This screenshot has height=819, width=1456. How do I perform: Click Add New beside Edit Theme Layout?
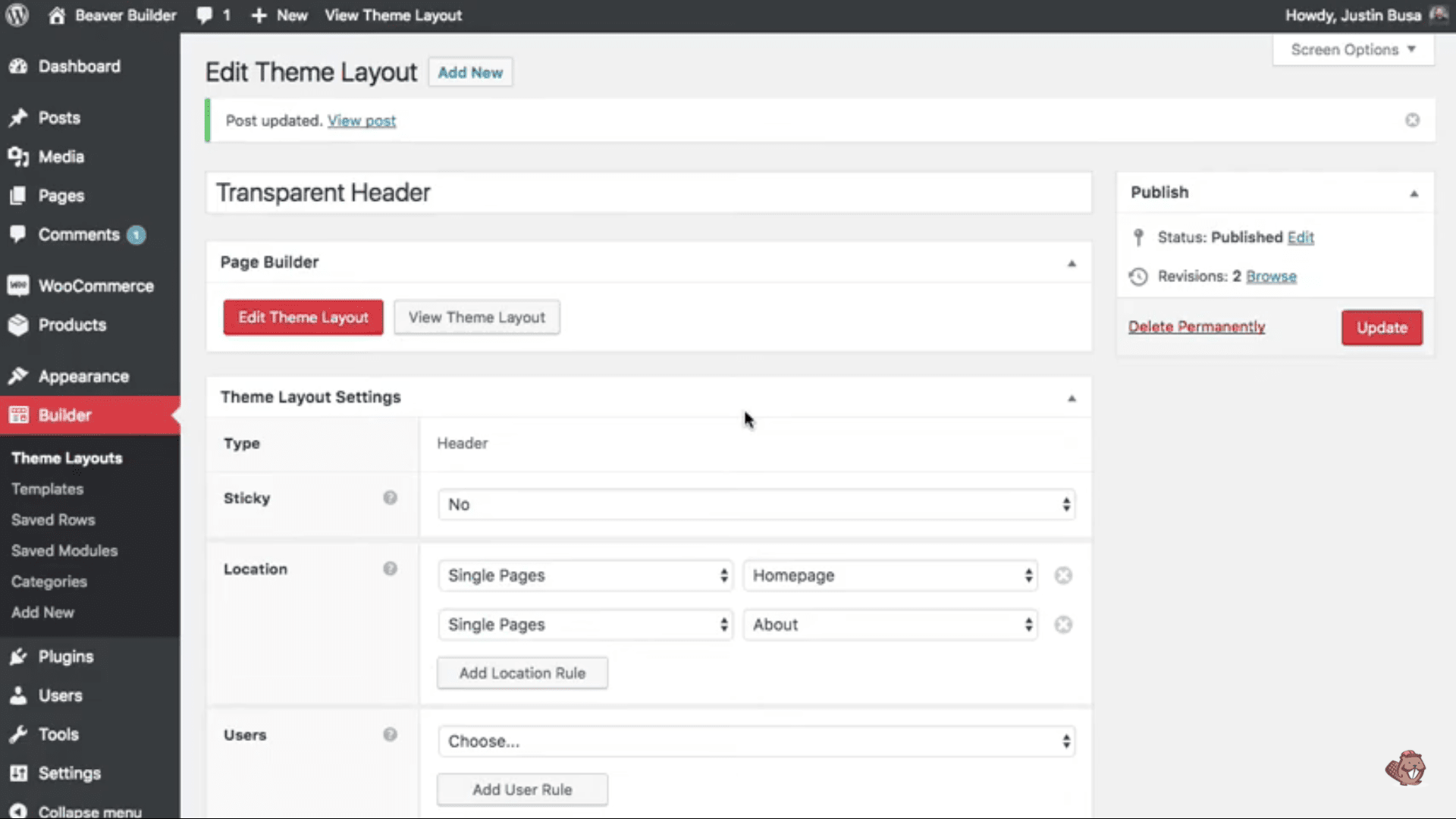(x=470, y=73)
